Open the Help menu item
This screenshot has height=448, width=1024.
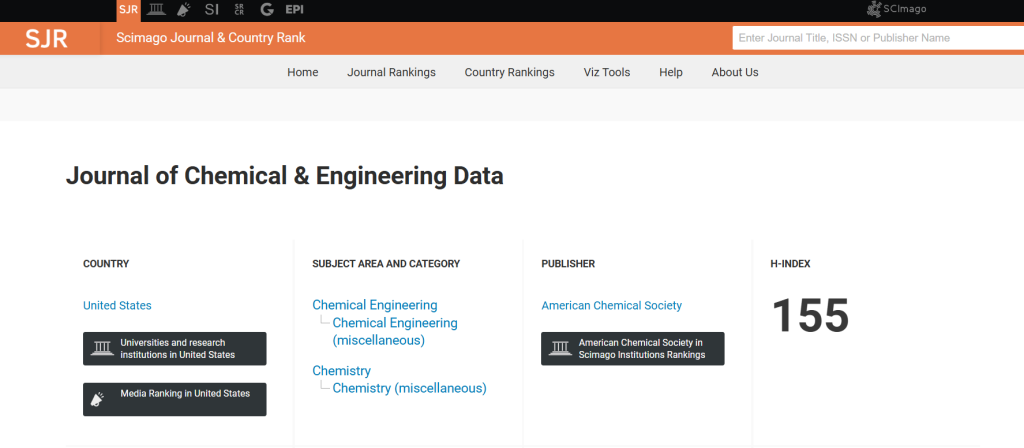pos(671,72)
